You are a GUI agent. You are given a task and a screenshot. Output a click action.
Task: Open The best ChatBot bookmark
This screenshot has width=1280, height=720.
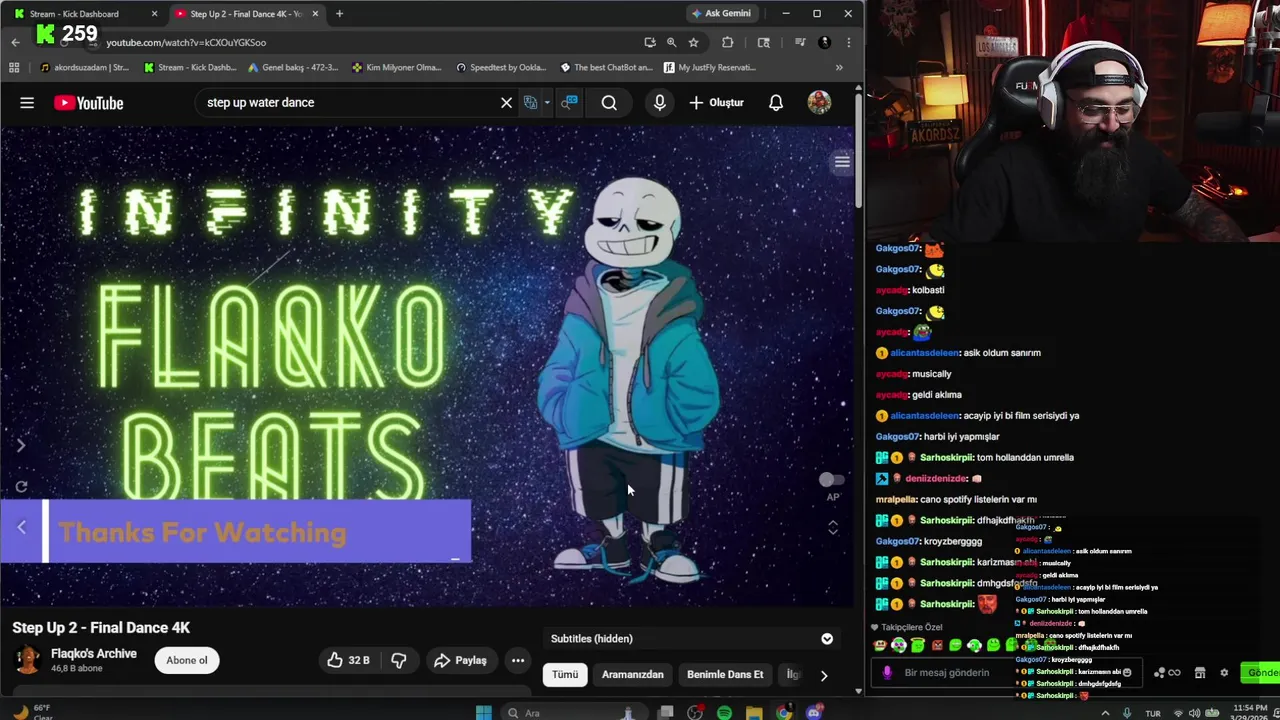pos(605,68)
